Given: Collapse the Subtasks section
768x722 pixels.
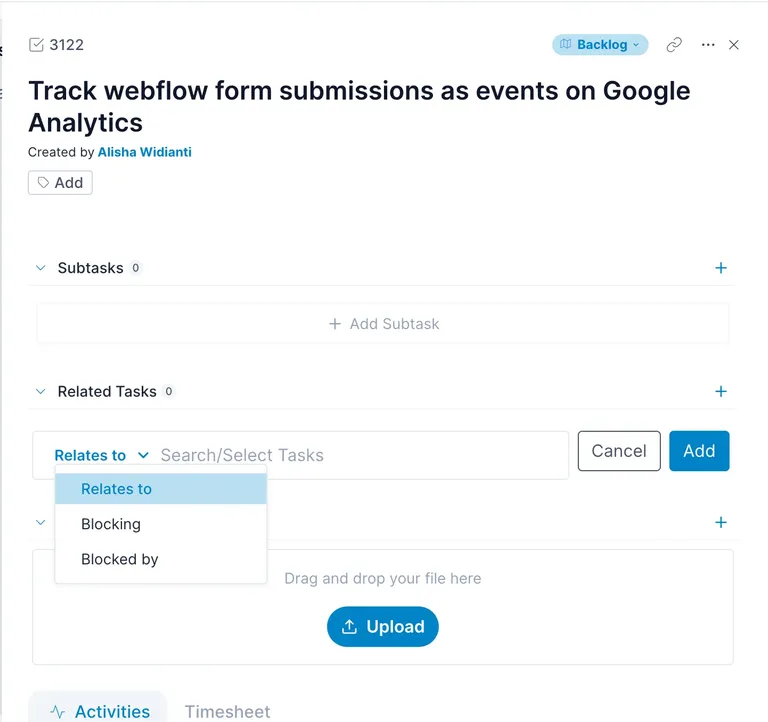Looking at the screenshot, I should tap(41, 268).
